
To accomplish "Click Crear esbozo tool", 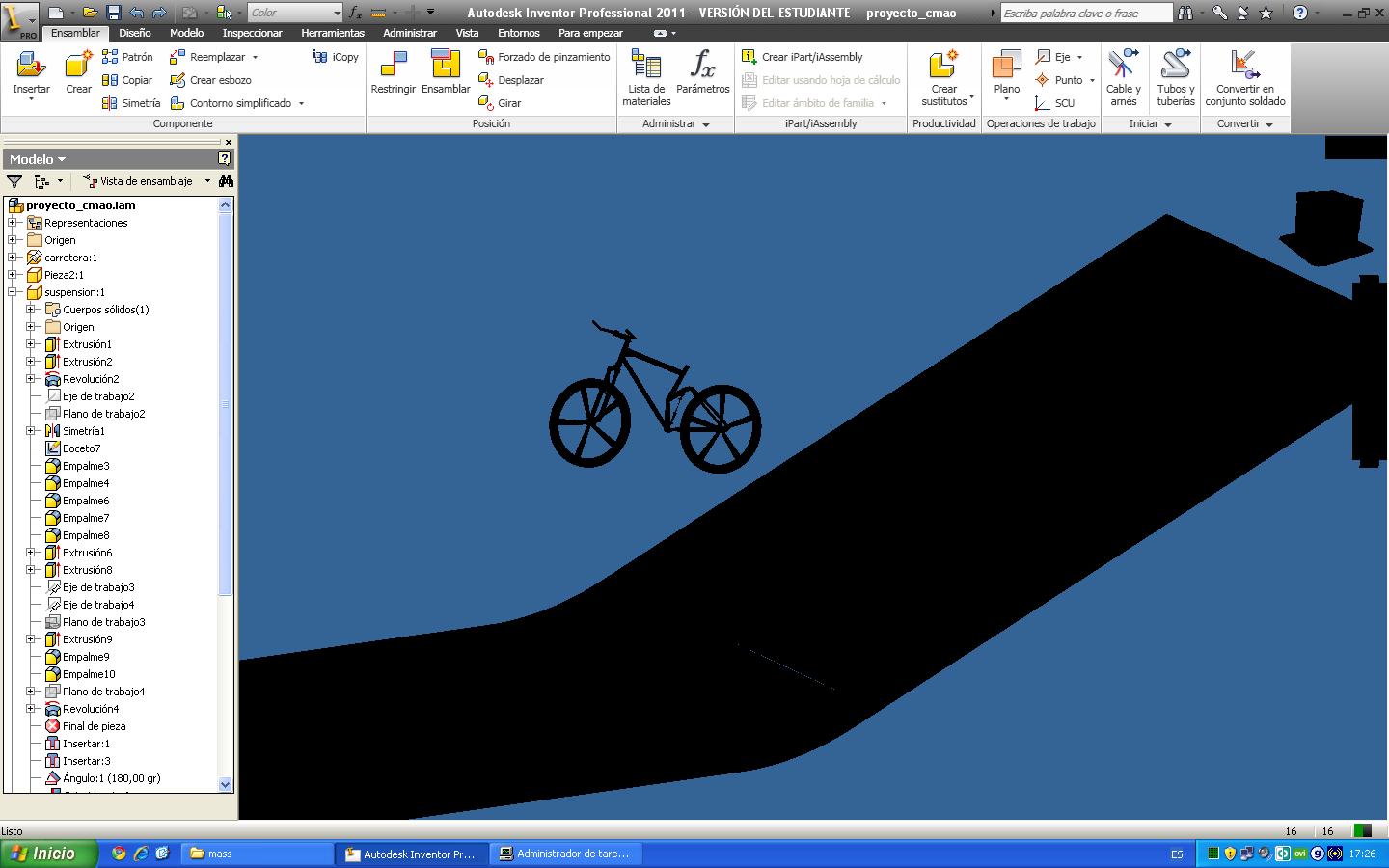I will (x=210, y=80).
